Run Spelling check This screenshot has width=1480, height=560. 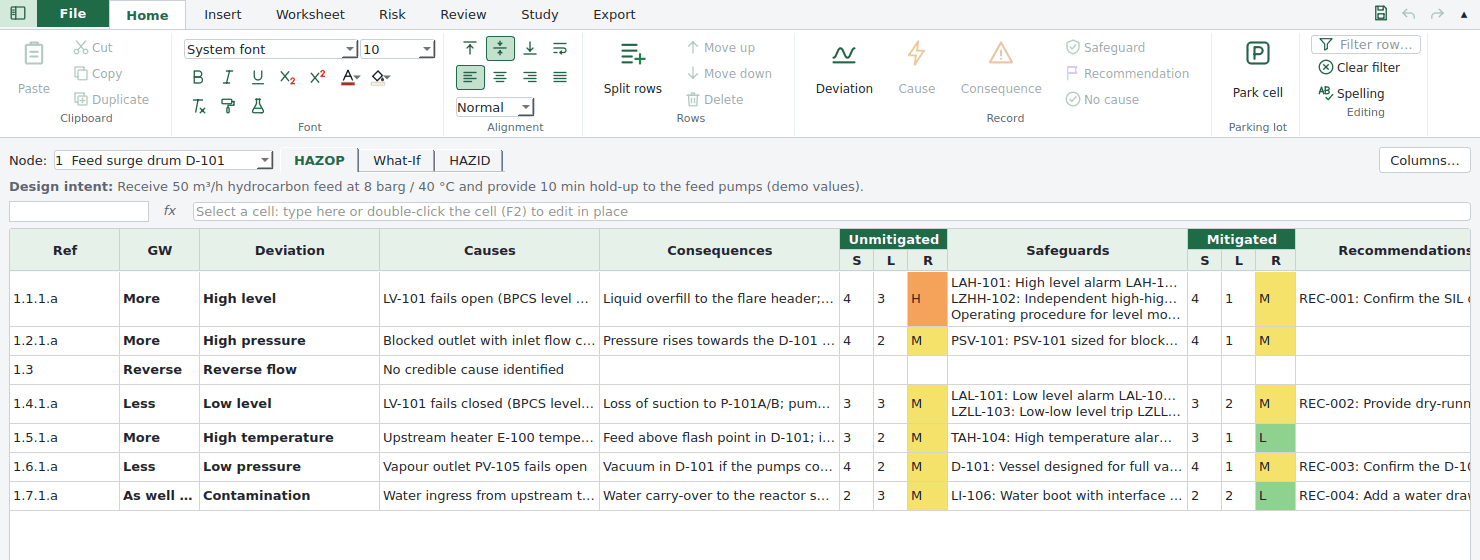point(1351,93)
